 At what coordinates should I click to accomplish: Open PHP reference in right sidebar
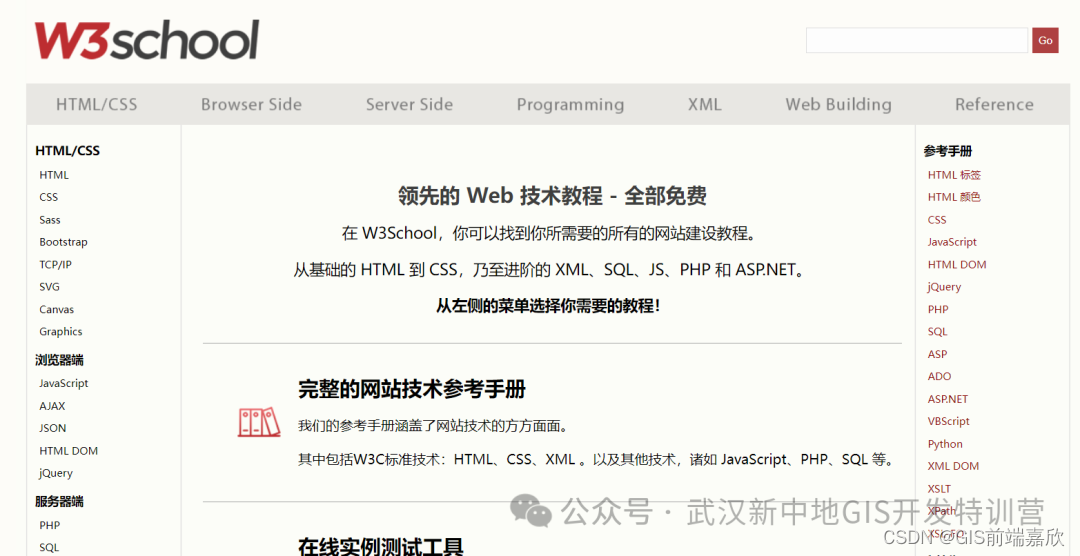click(938, 309)
